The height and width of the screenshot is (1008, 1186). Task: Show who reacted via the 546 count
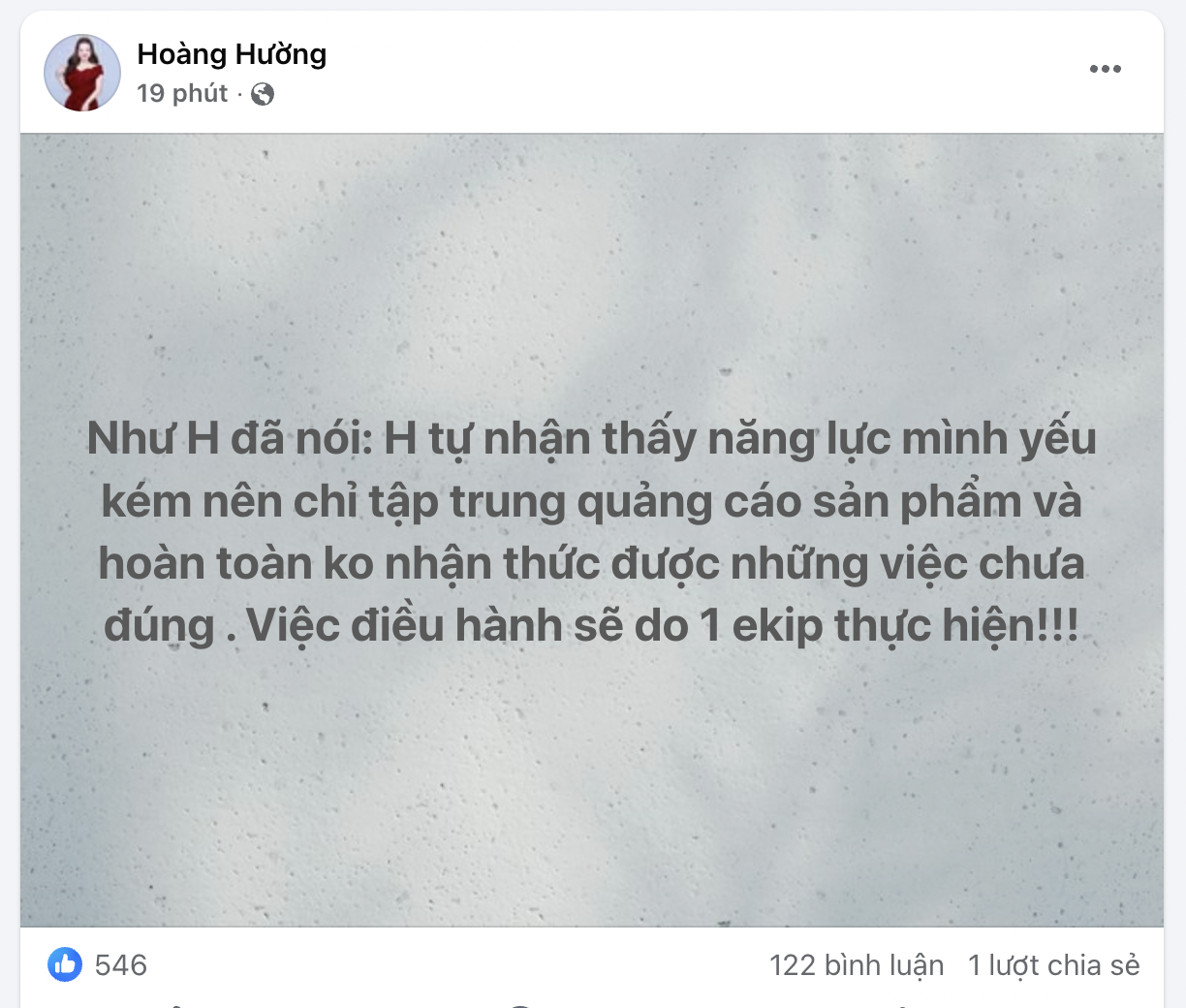coord(121,965)
